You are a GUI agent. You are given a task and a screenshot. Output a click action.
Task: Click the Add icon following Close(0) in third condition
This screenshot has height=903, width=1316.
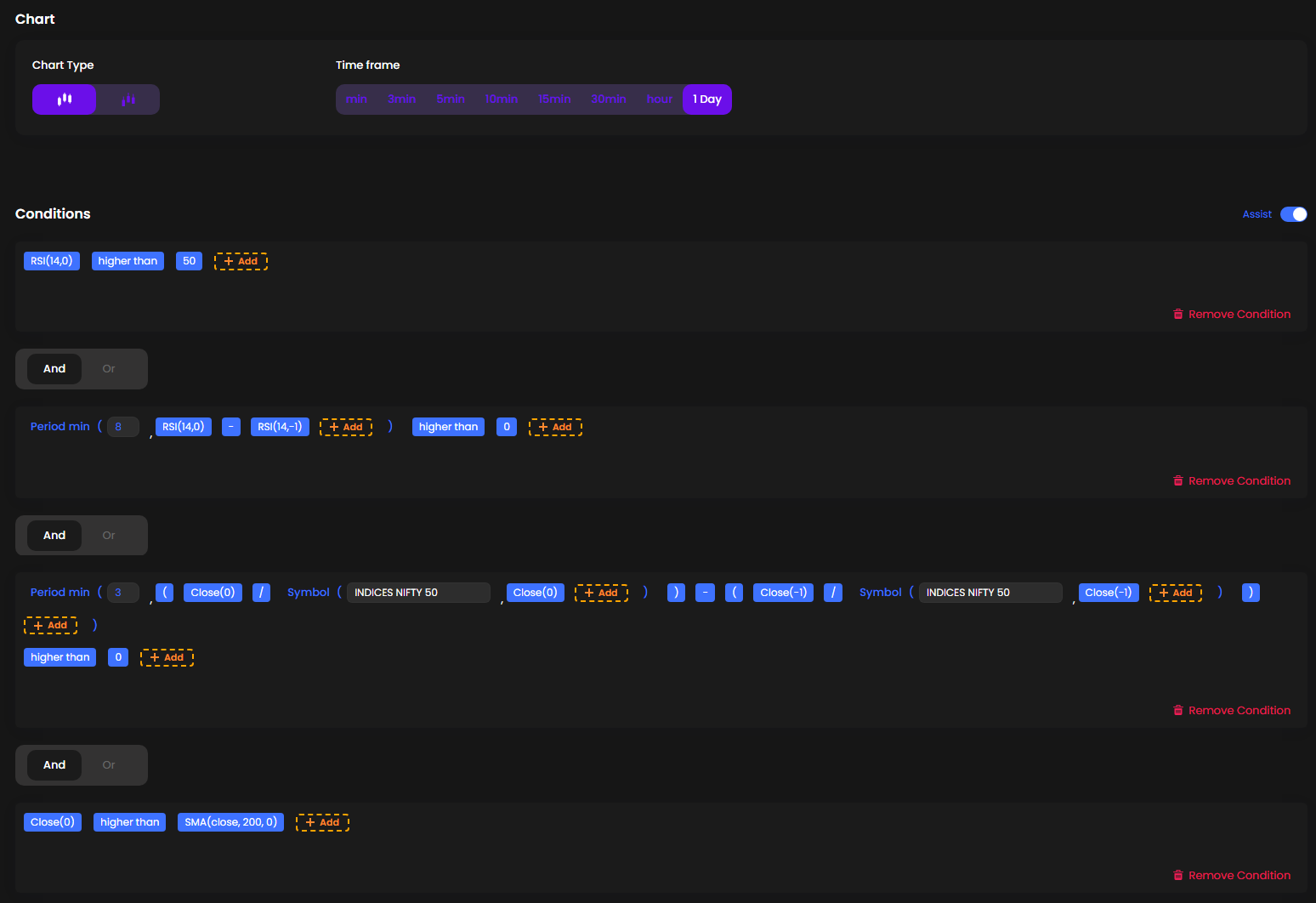[602, 592]
